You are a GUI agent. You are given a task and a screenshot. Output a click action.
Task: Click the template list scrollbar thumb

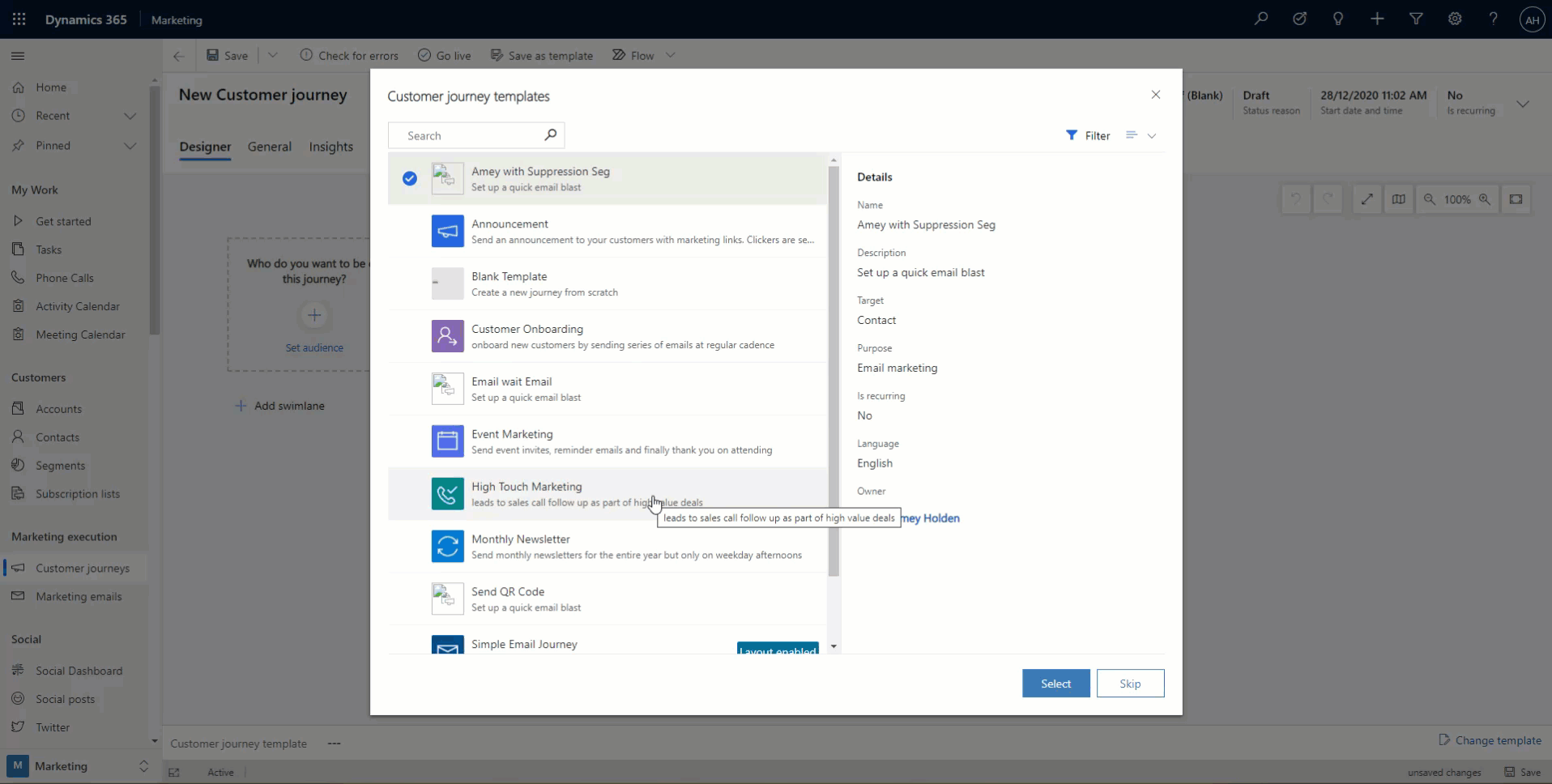point(834,371)
